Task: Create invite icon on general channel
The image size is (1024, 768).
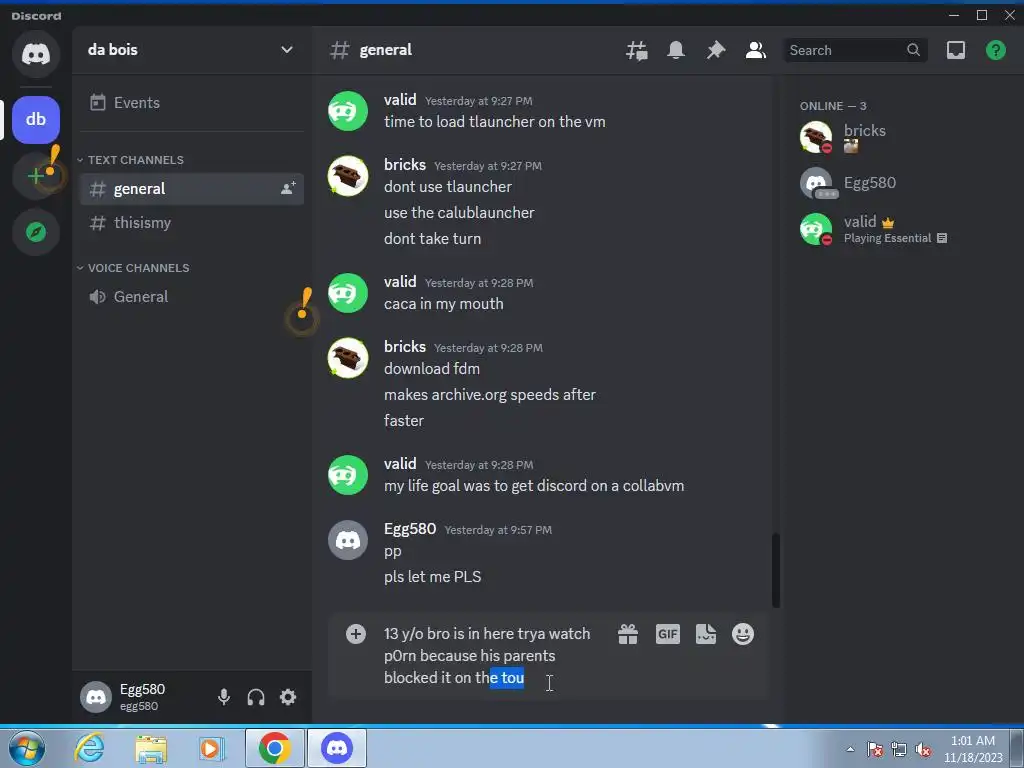Action: [x=288, y=189]
